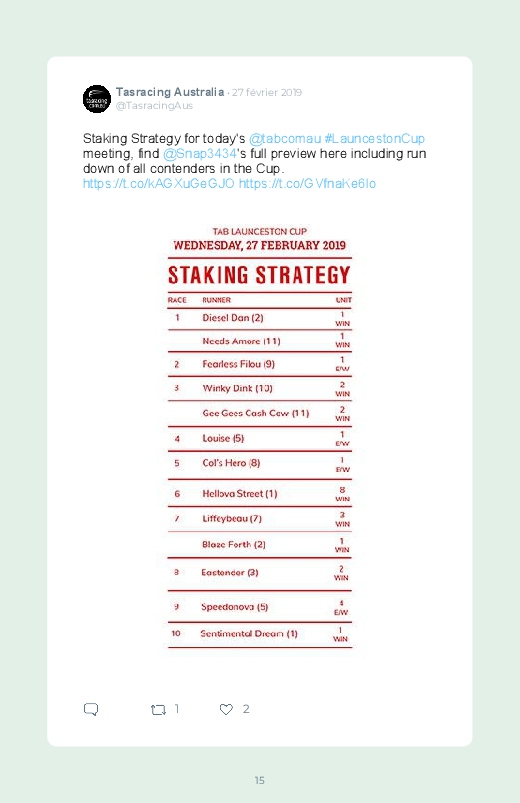Open the #LauncestonCup hashtag
520x803 pixels.
coord(375,139)
